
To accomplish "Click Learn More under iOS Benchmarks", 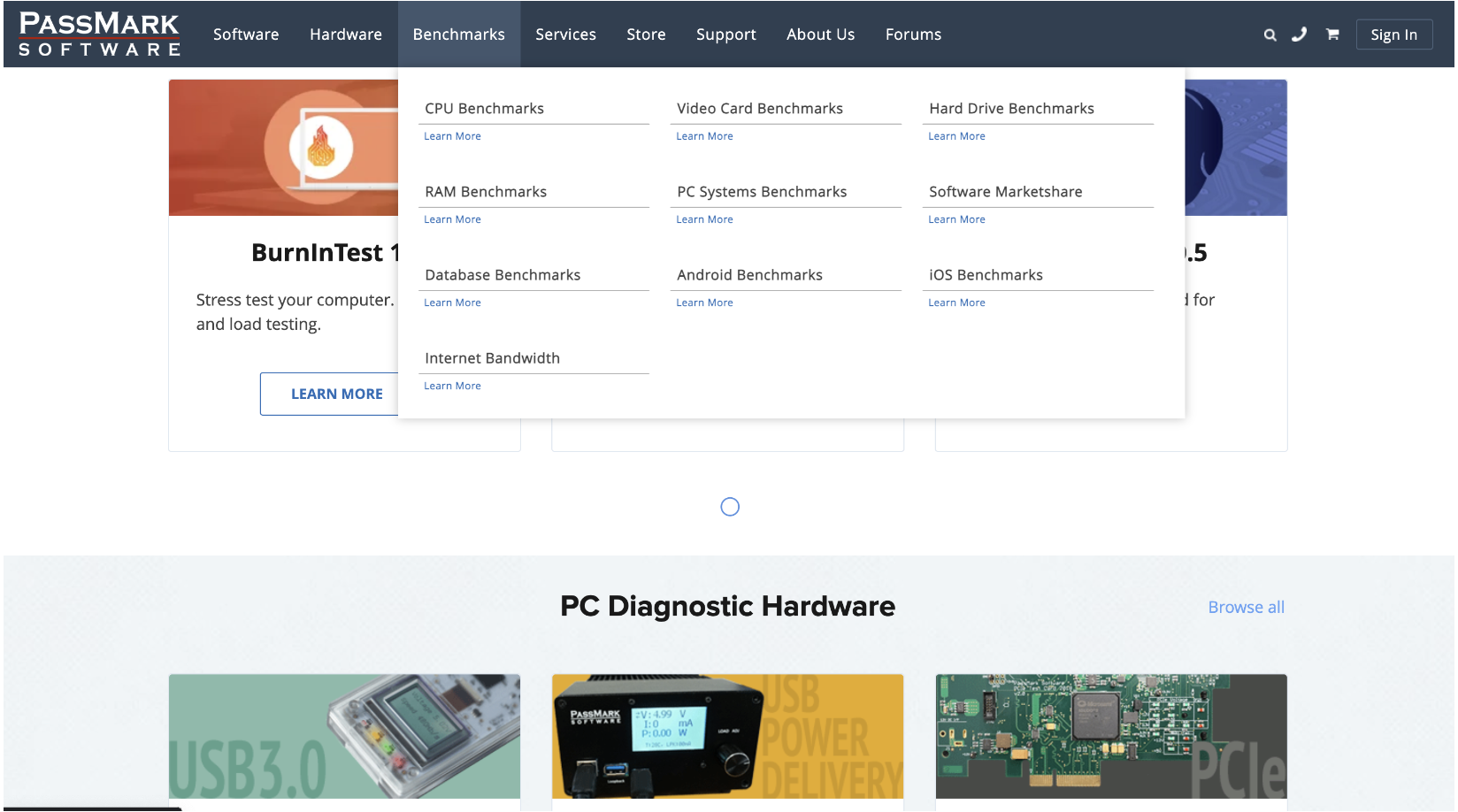I will pyautogui.click(x=956, y=303).
